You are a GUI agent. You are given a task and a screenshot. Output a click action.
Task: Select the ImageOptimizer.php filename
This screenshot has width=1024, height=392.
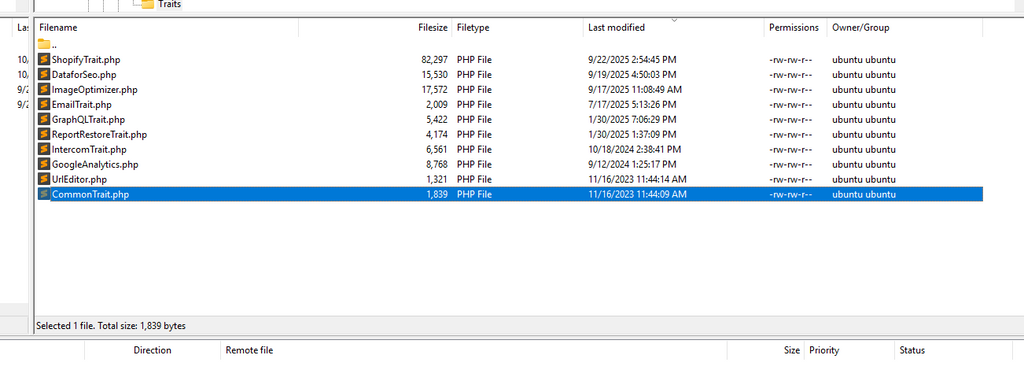click(95, 90)
